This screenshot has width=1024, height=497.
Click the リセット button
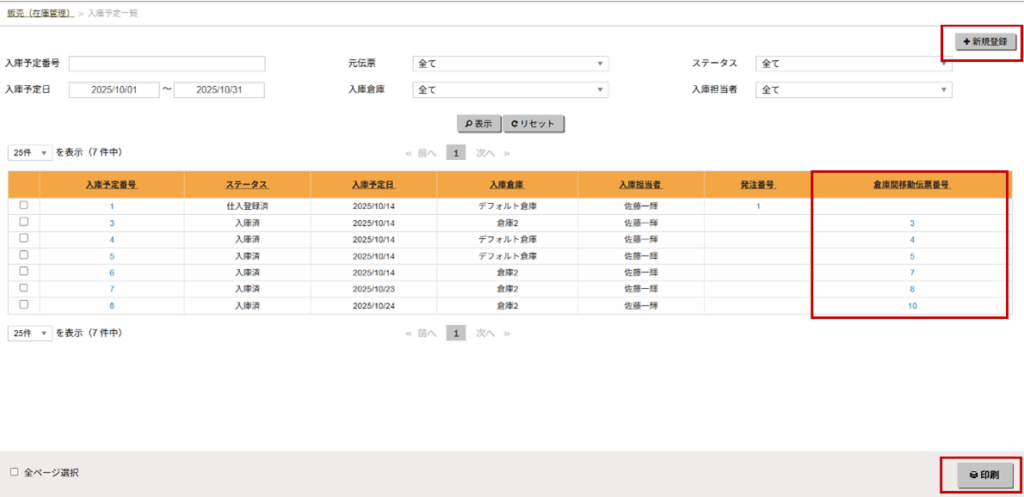[x=534, y=124]
